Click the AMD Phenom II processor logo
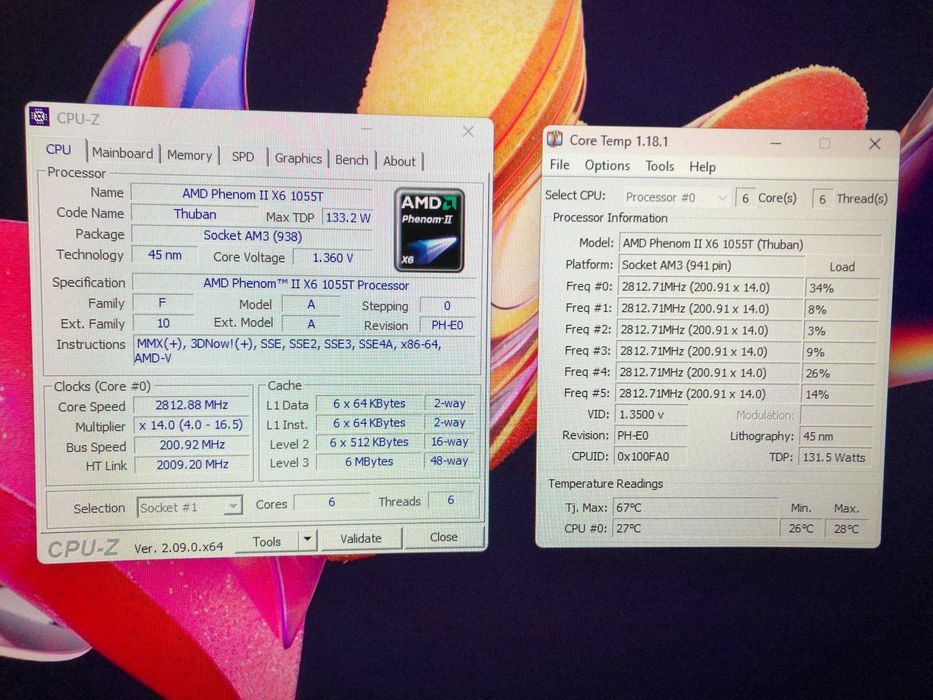This screenshot has height=700, width=933. point(428,230)
